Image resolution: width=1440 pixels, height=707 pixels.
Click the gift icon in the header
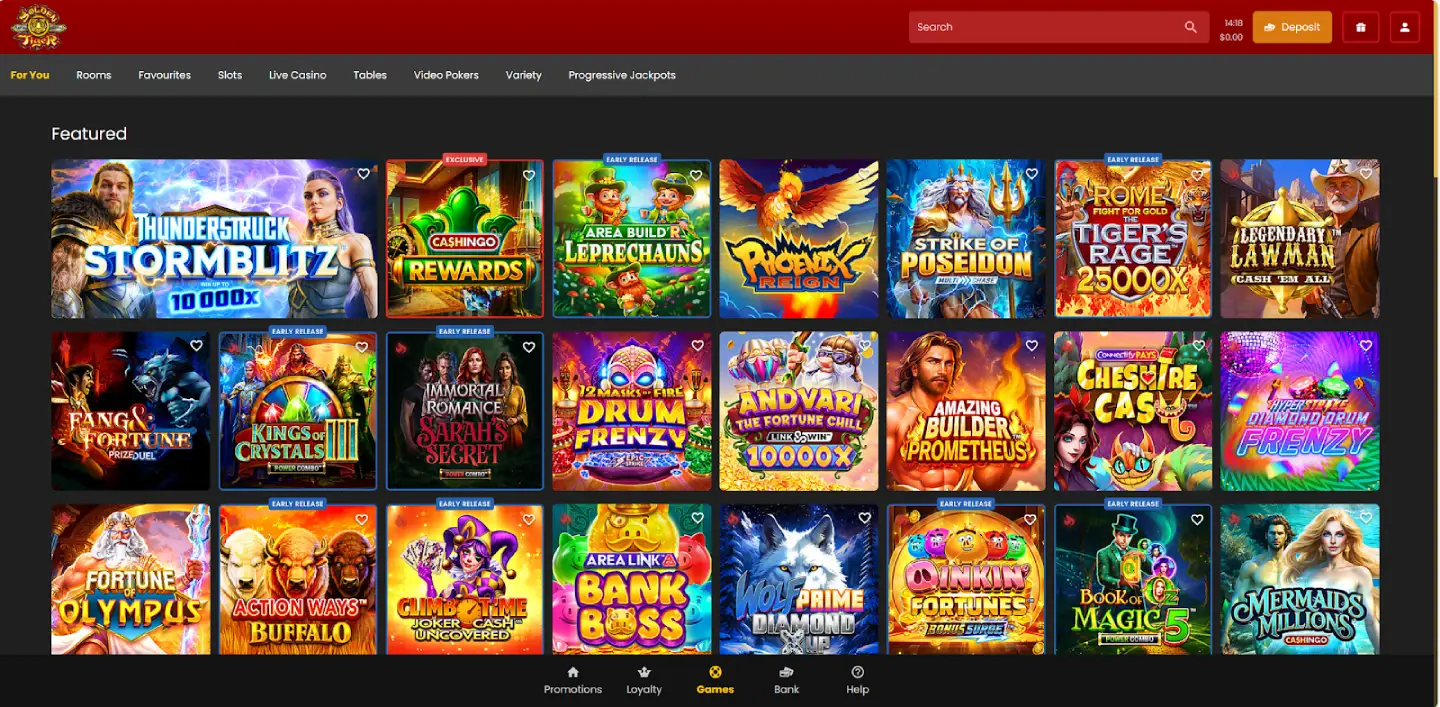click(1360, 27)
